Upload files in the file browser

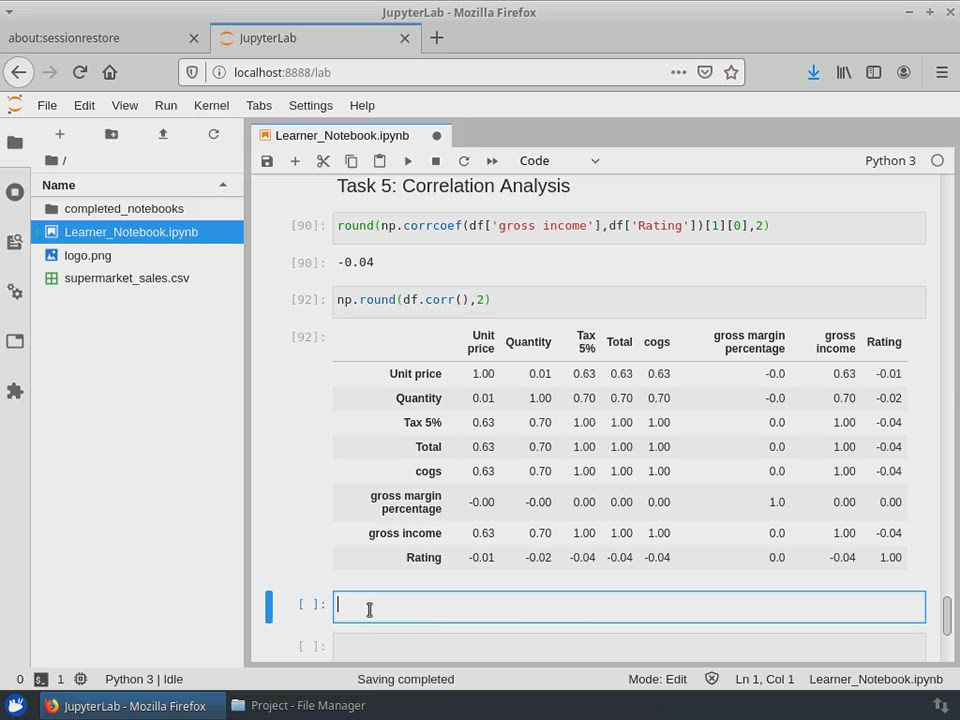[163, 134]
